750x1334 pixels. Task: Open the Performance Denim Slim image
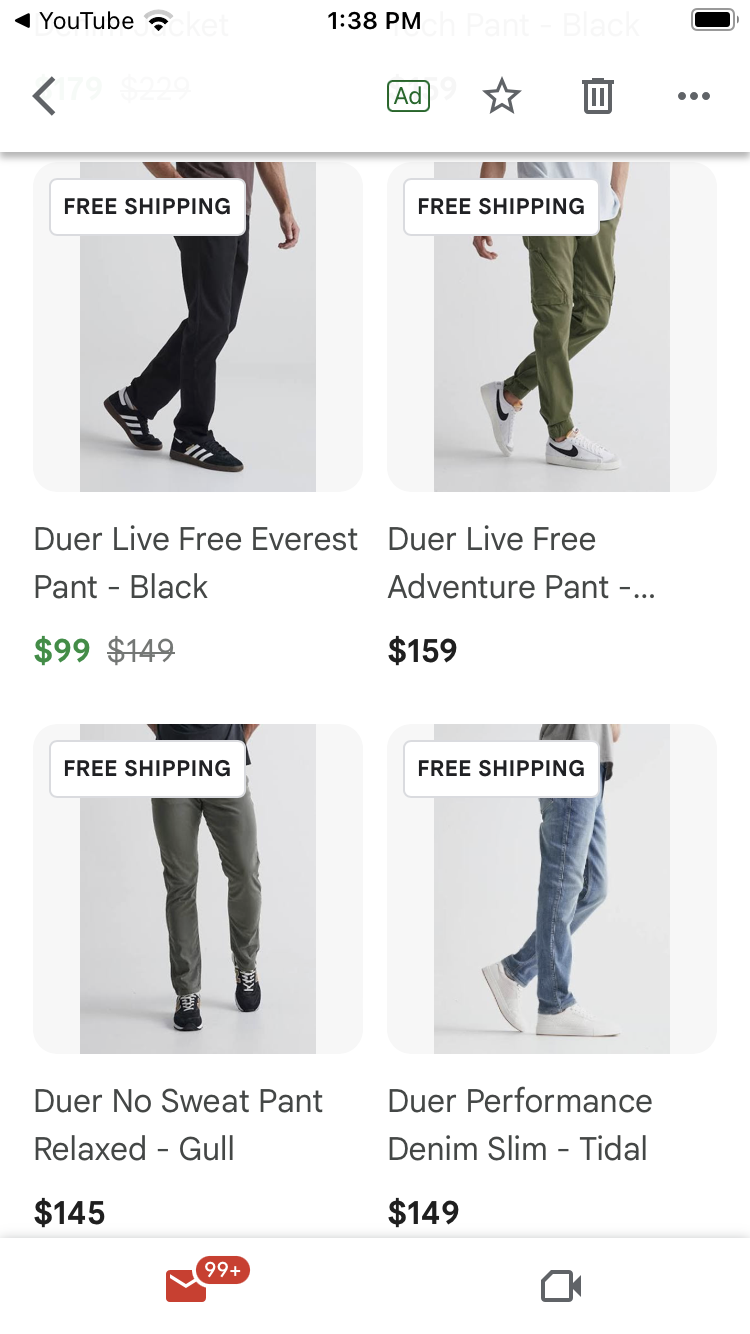pos(552,889)
